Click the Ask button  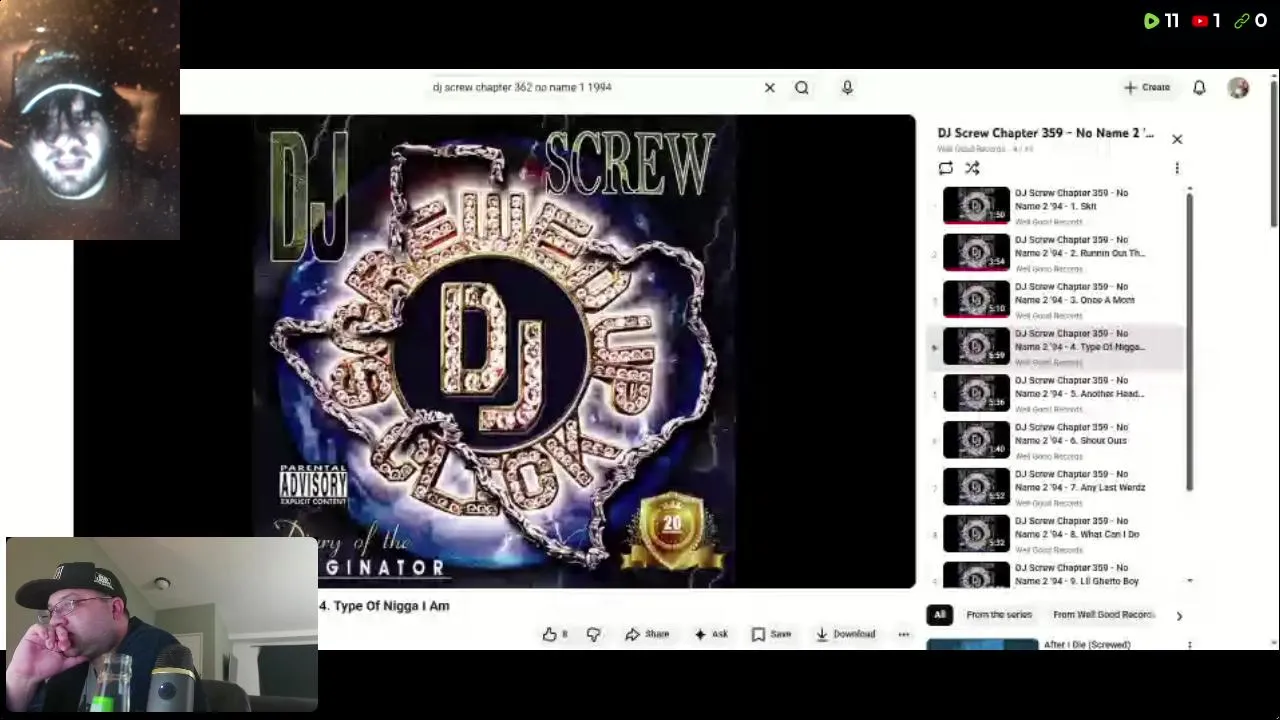click(x=711, y=634)
